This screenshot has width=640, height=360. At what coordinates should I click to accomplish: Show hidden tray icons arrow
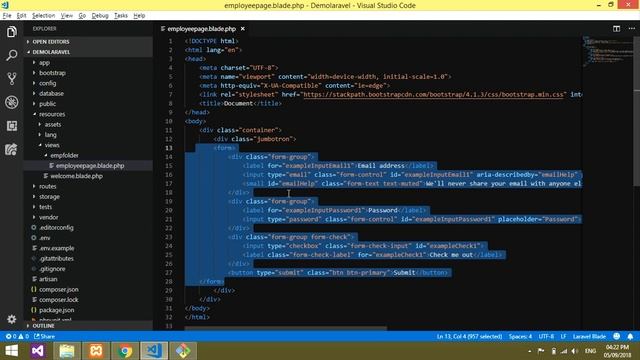530,351
